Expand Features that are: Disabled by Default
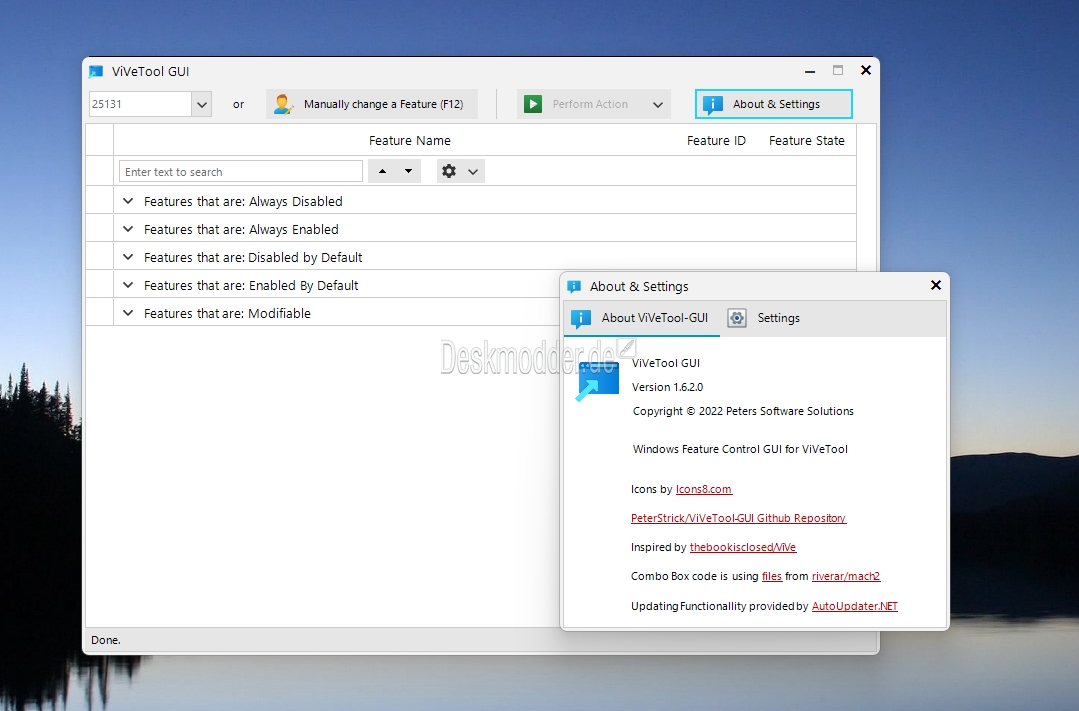1079x711 pixels. click(128, 257)
